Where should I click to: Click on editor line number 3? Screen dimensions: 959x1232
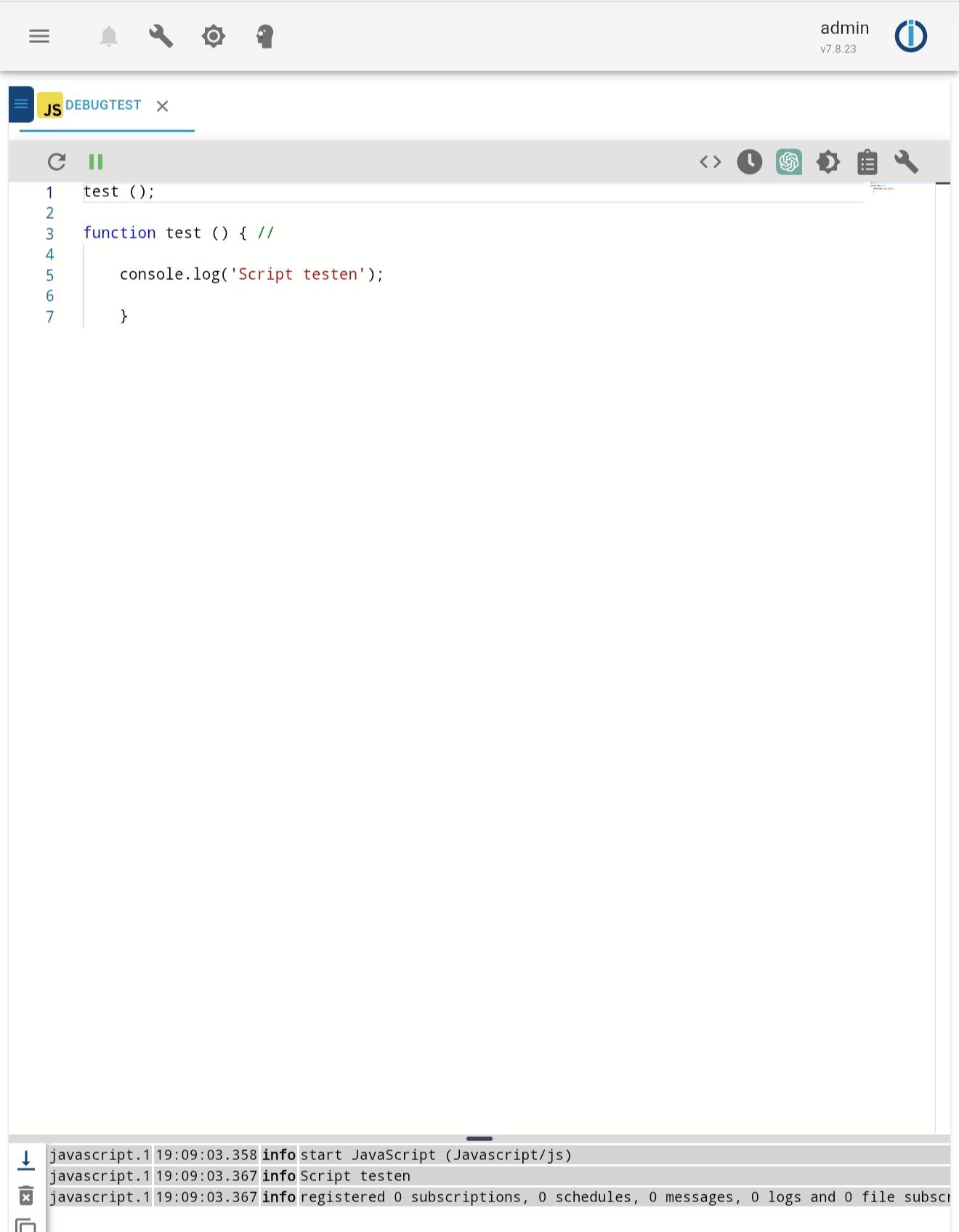pos(49,233)
